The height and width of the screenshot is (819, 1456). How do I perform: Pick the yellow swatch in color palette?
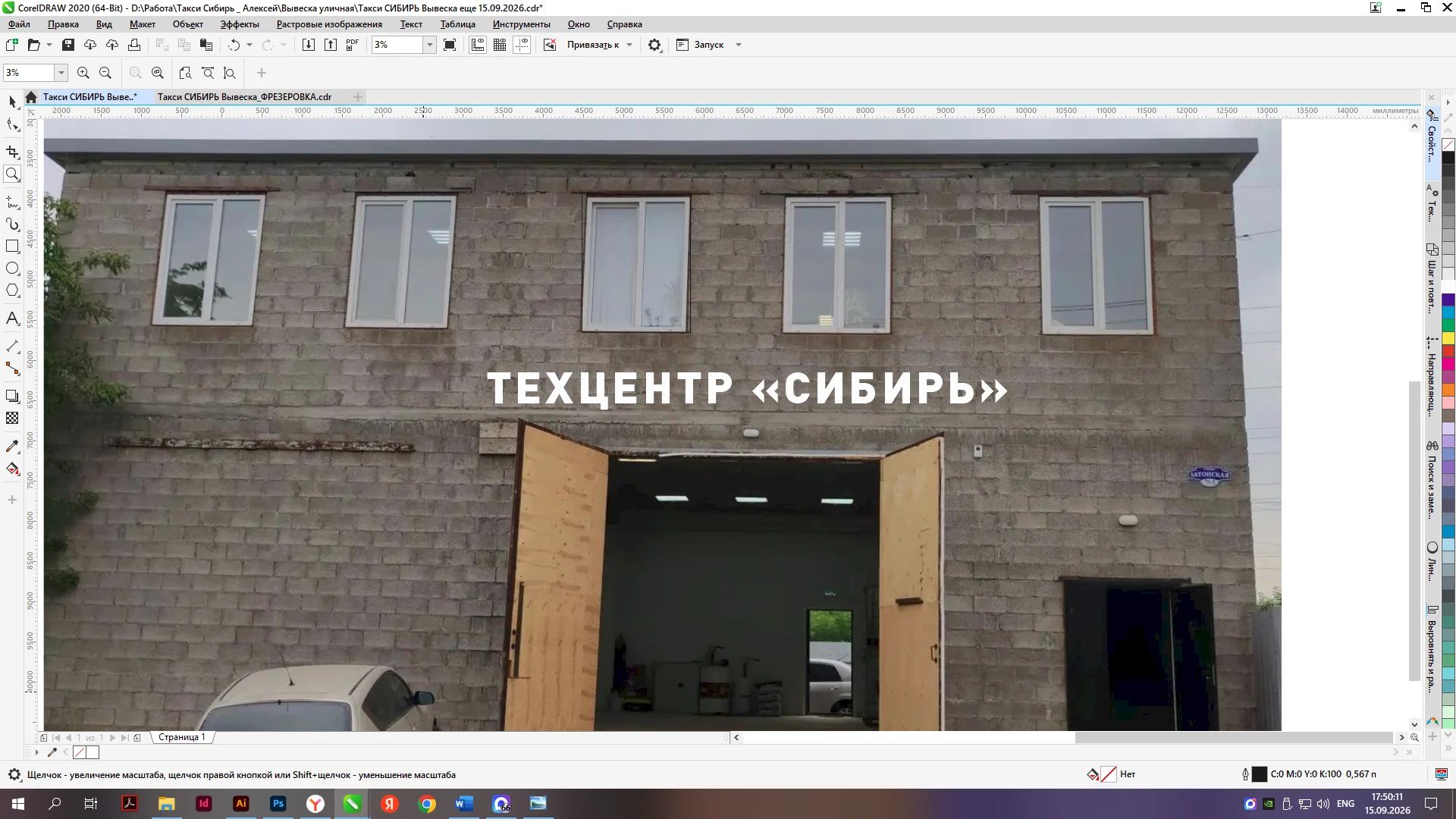pyautogui.click(x=1448, y=338)
